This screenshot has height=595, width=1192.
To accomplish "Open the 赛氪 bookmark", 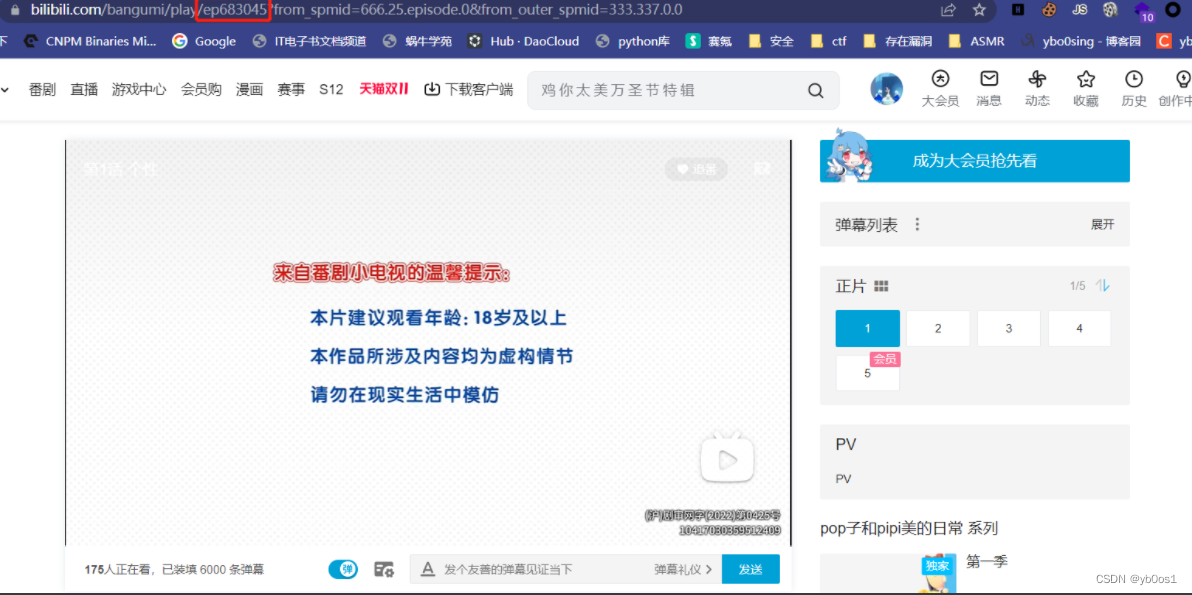I will click(x=709, y=41).
